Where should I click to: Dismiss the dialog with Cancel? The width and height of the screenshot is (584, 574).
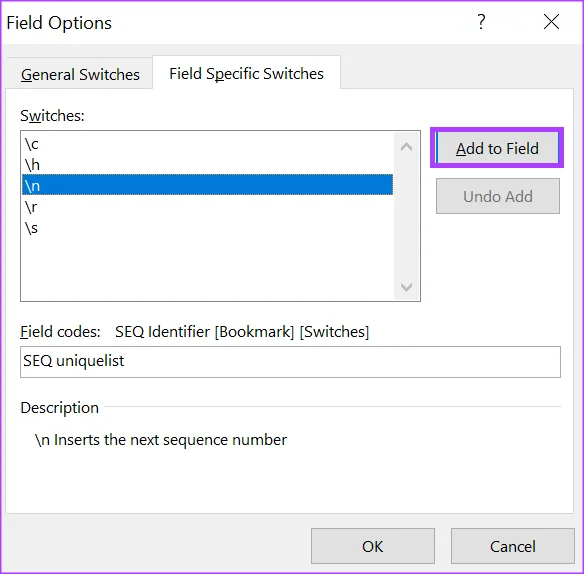[x=513, y=546]
